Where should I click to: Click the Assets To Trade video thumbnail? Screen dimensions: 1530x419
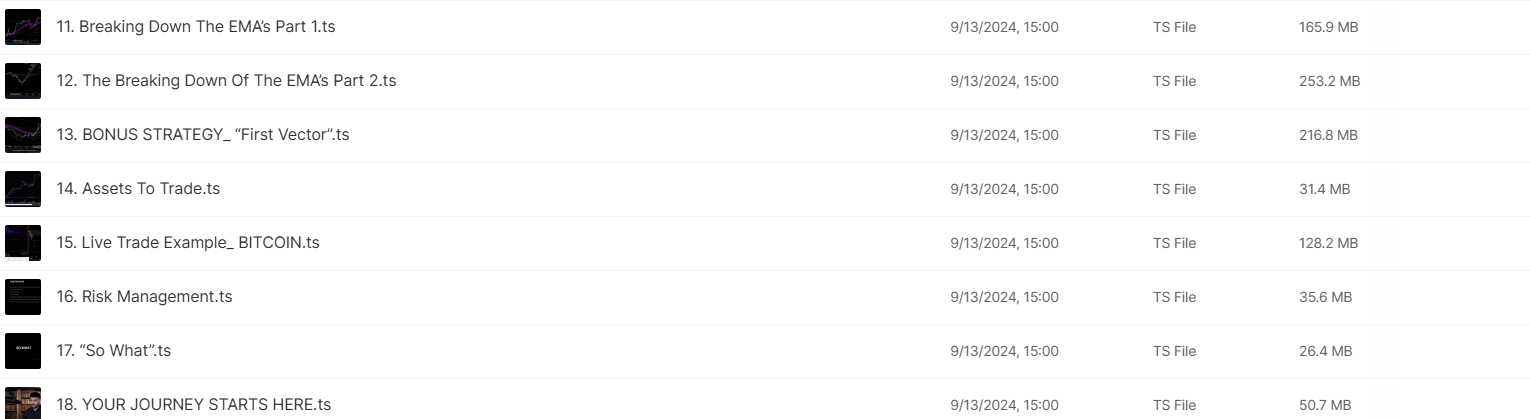coord(23,189)
